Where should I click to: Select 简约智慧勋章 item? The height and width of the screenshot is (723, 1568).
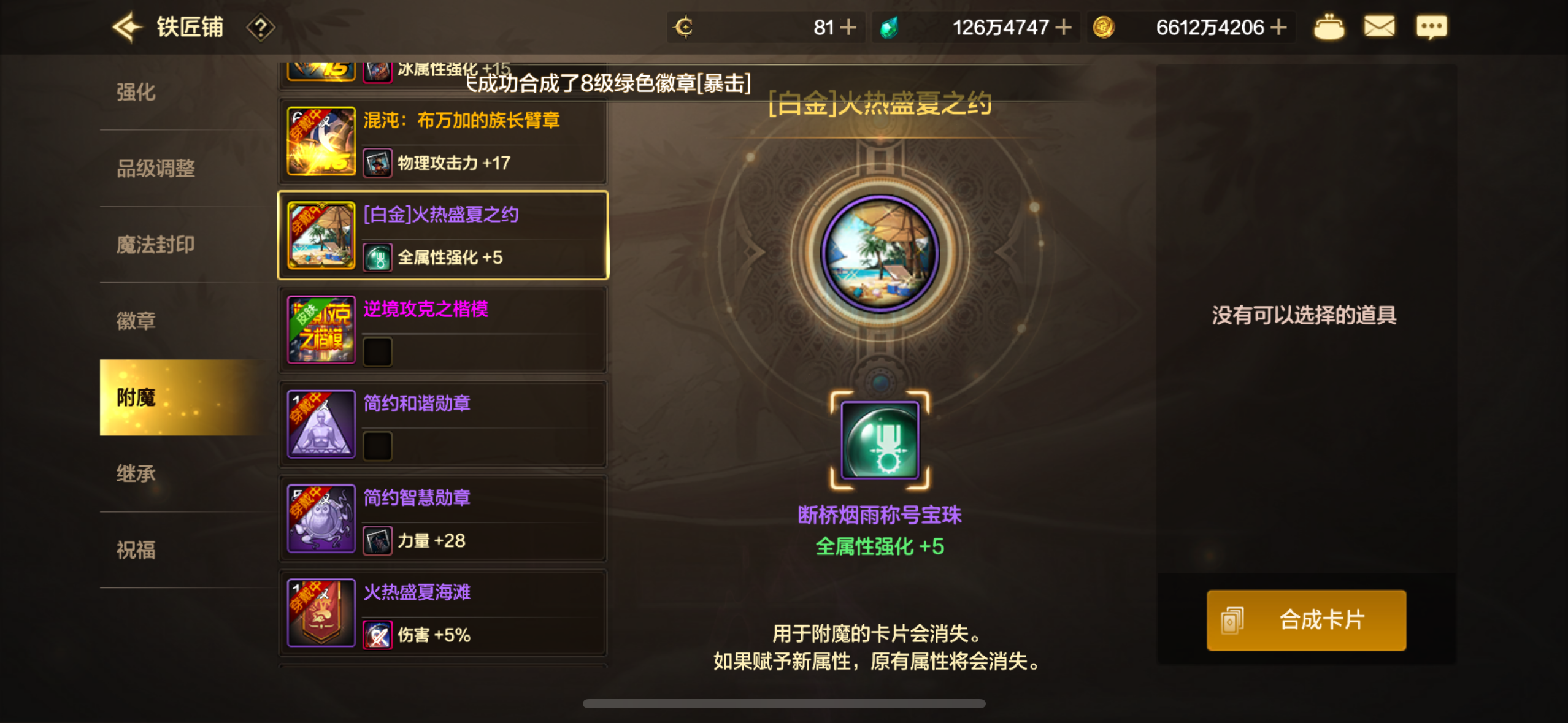(x=443, y=518)
